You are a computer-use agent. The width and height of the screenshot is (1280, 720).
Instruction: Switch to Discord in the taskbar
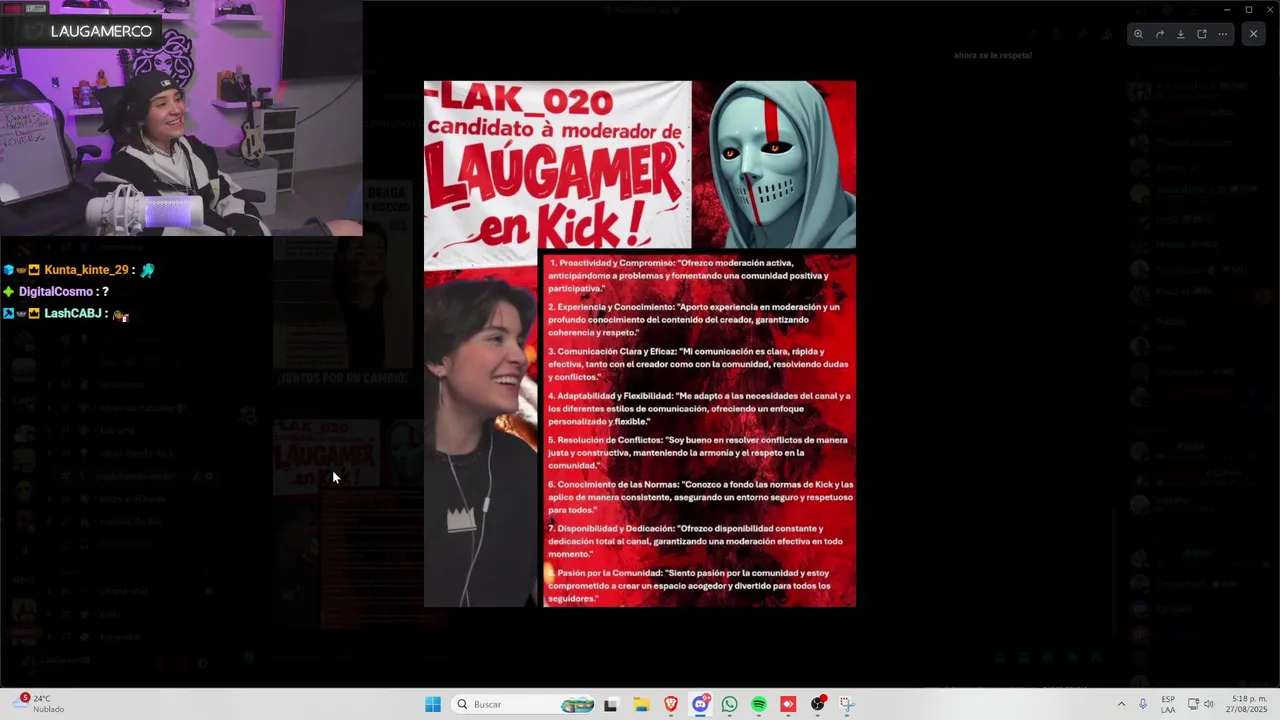coord(700,704)
